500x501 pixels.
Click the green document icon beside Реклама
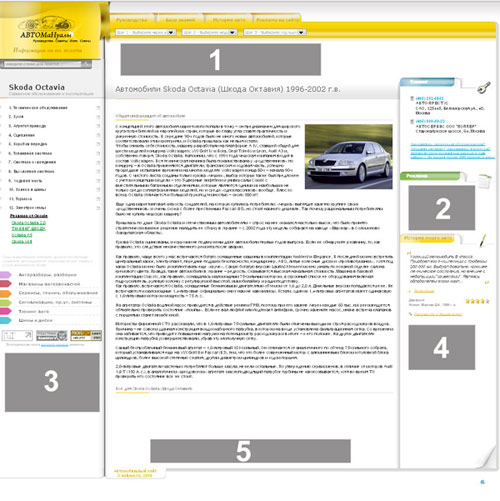(485, 180)
